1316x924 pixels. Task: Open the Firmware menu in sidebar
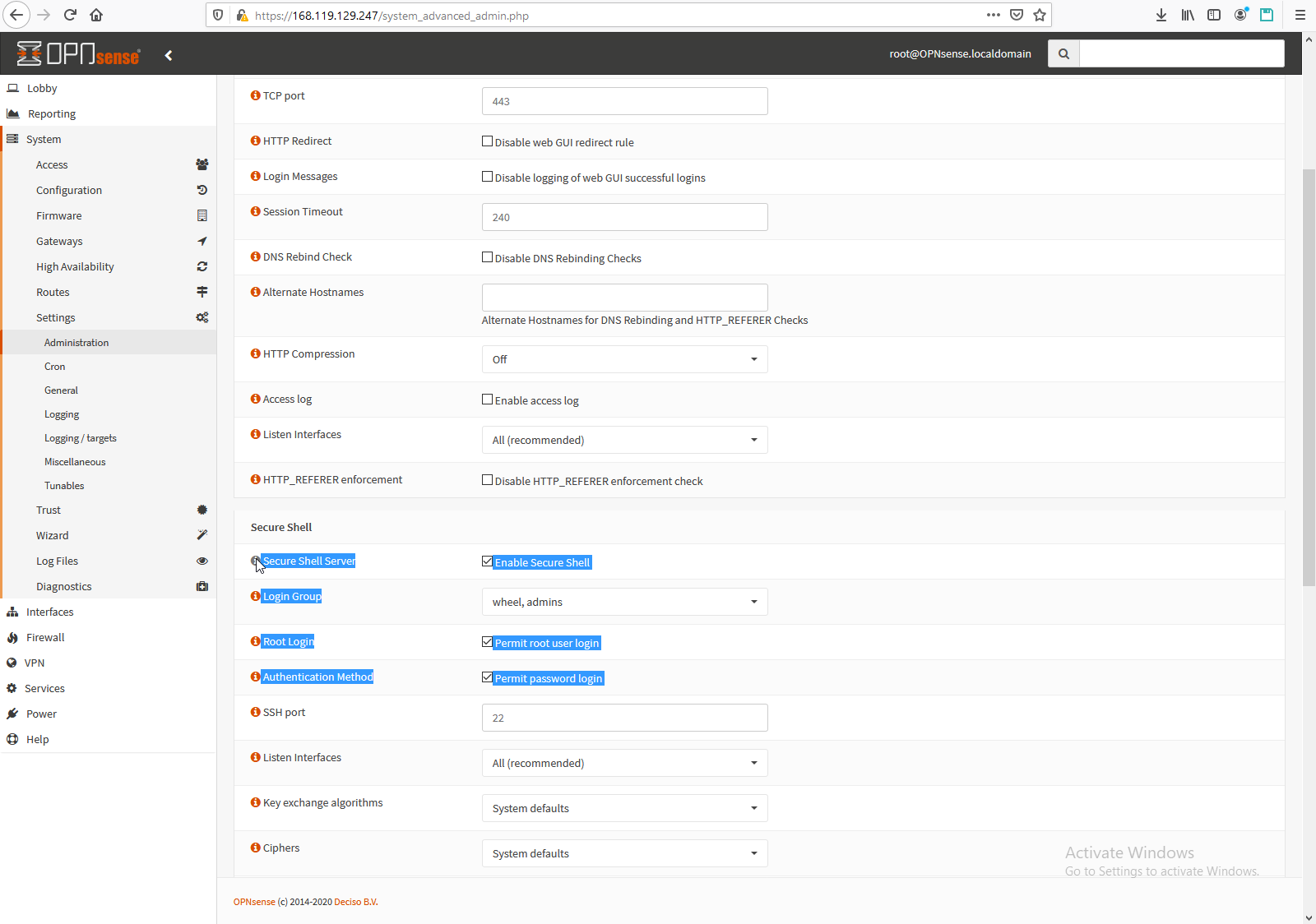pos(59,215)
